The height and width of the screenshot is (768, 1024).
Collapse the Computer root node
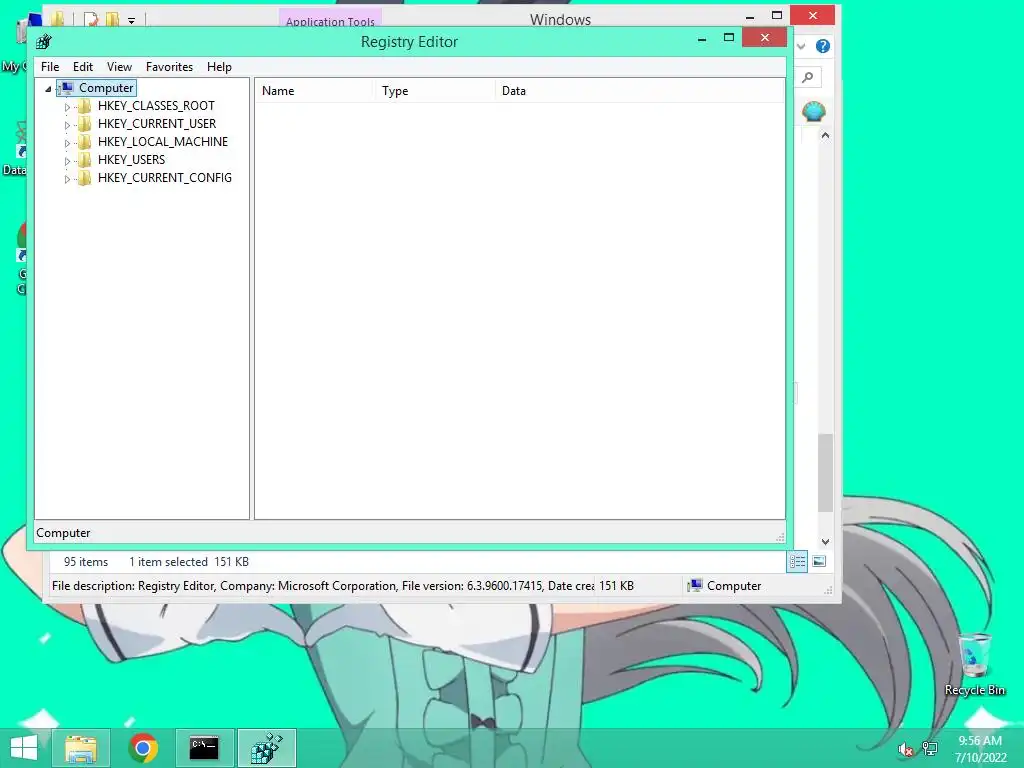(x=48, y=89)
